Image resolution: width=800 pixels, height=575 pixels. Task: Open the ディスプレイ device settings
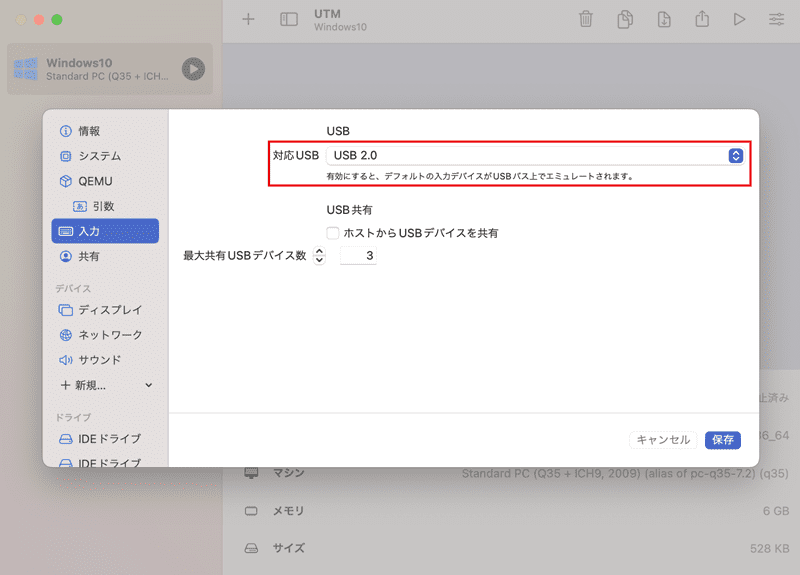tap(105, 310)
